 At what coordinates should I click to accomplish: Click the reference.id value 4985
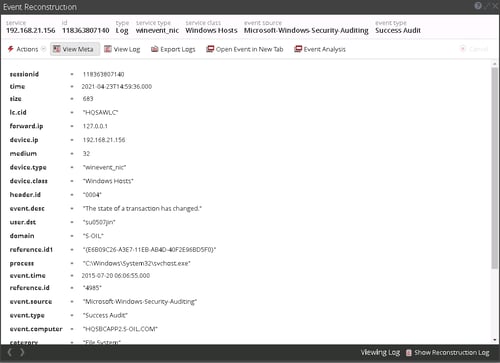92,288
